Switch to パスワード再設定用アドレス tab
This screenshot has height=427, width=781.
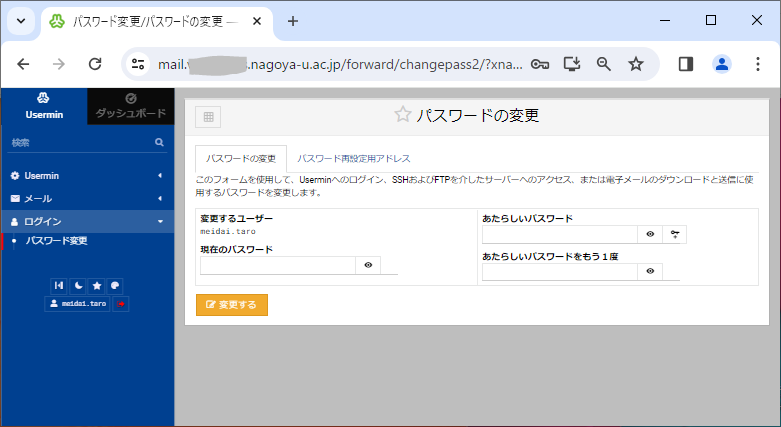pos(354,158)
